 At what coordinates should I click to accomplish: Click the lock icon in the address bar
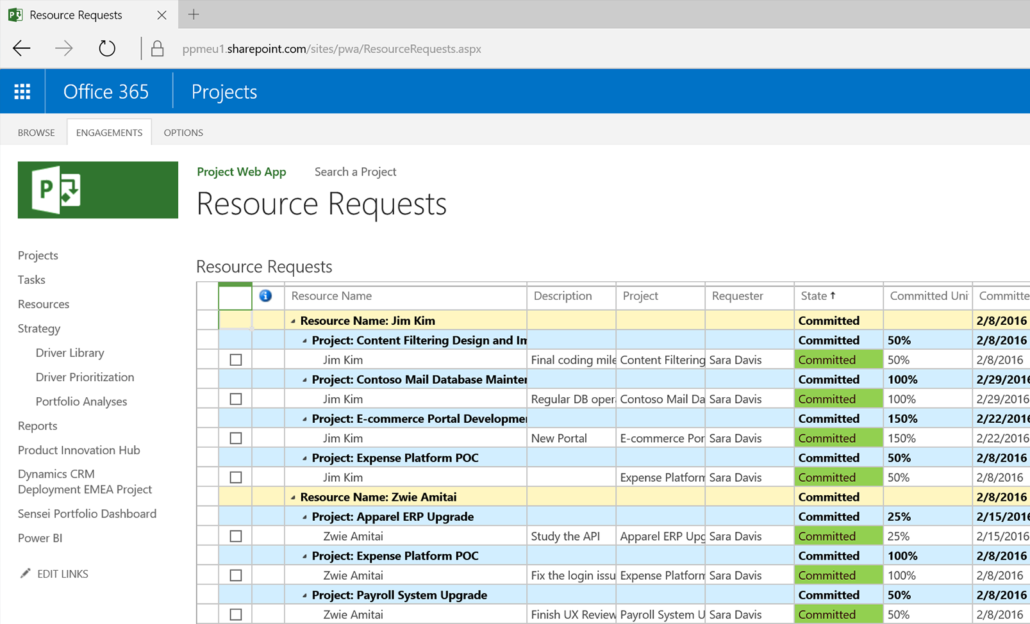click(x=157, y=49)
